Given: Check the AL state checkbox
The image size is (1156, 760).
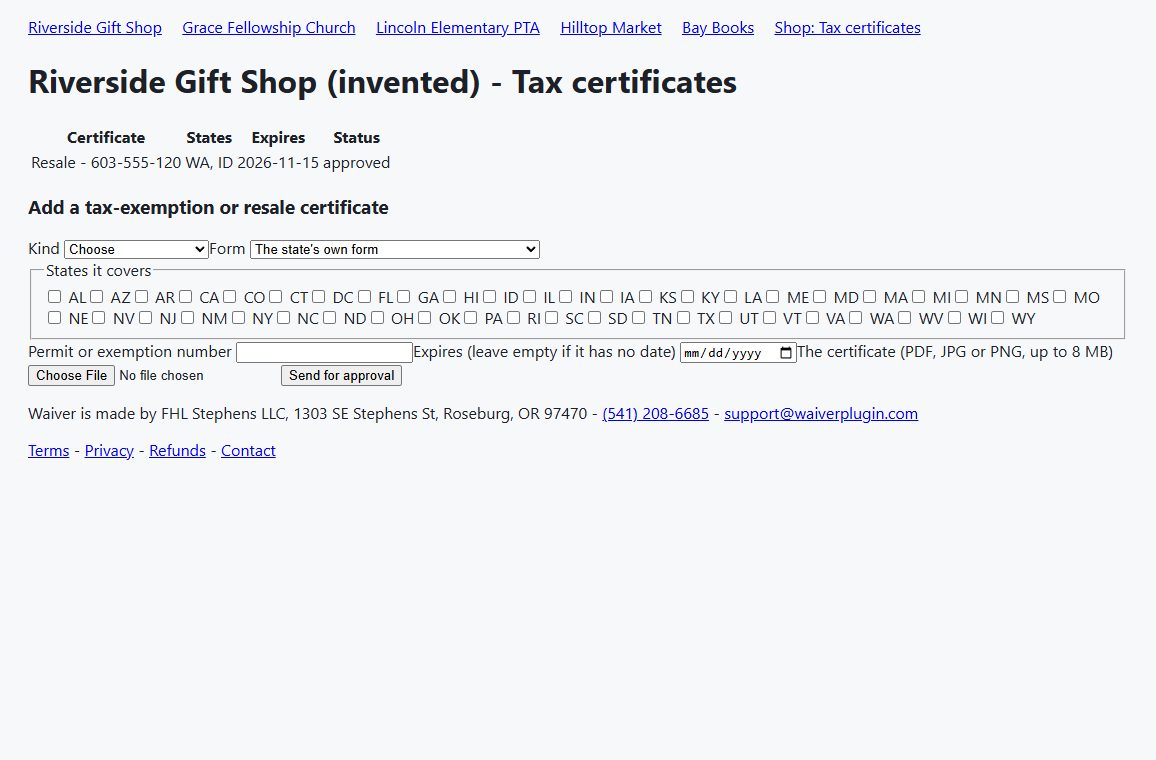Looking at the screenshot, I should pos(55,296).
